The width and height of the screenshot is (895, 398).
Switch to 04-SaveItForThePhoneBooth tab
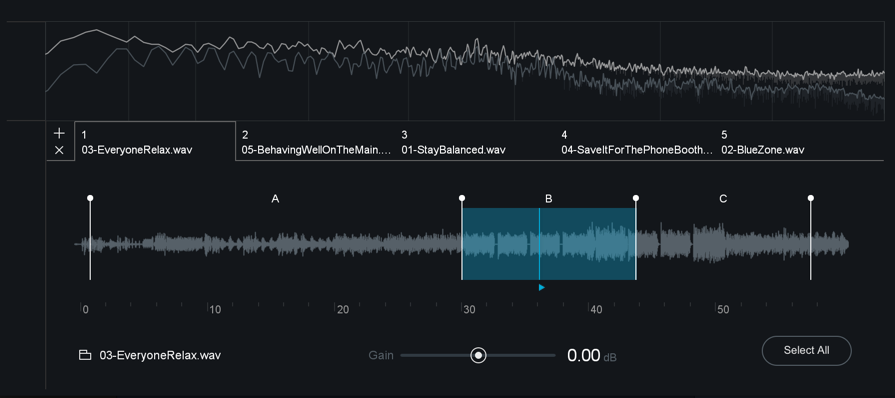pos(635,143)
